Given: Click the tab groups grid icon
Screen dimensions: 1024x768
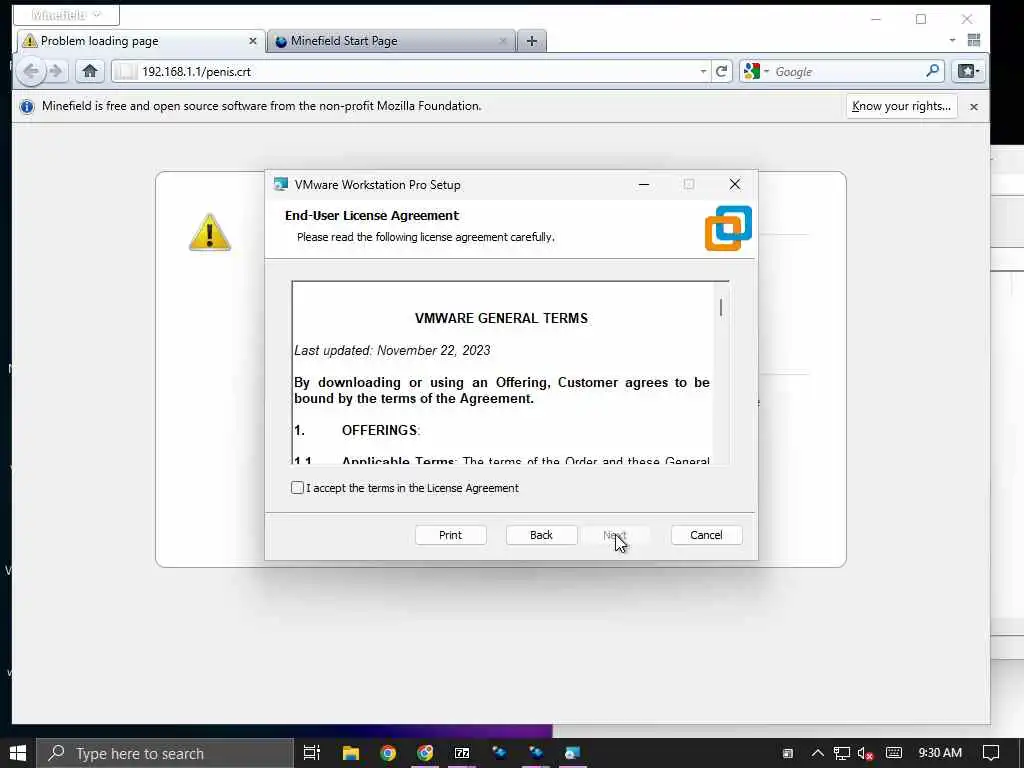Looking at the screenshot, I should tap(974, 40).
